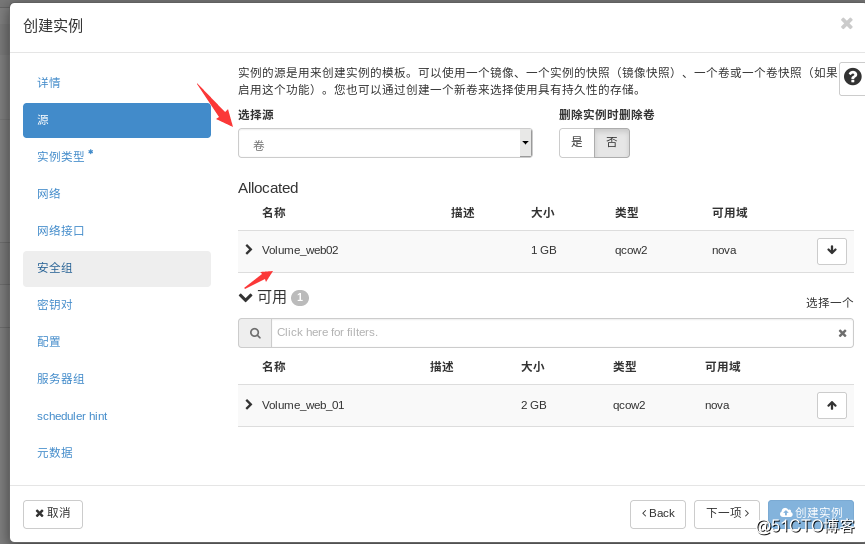This screenshot has width=865, height=545.
Task: Open the 服务器组 step
Action: pyautogui.click(x=61, y=379)
